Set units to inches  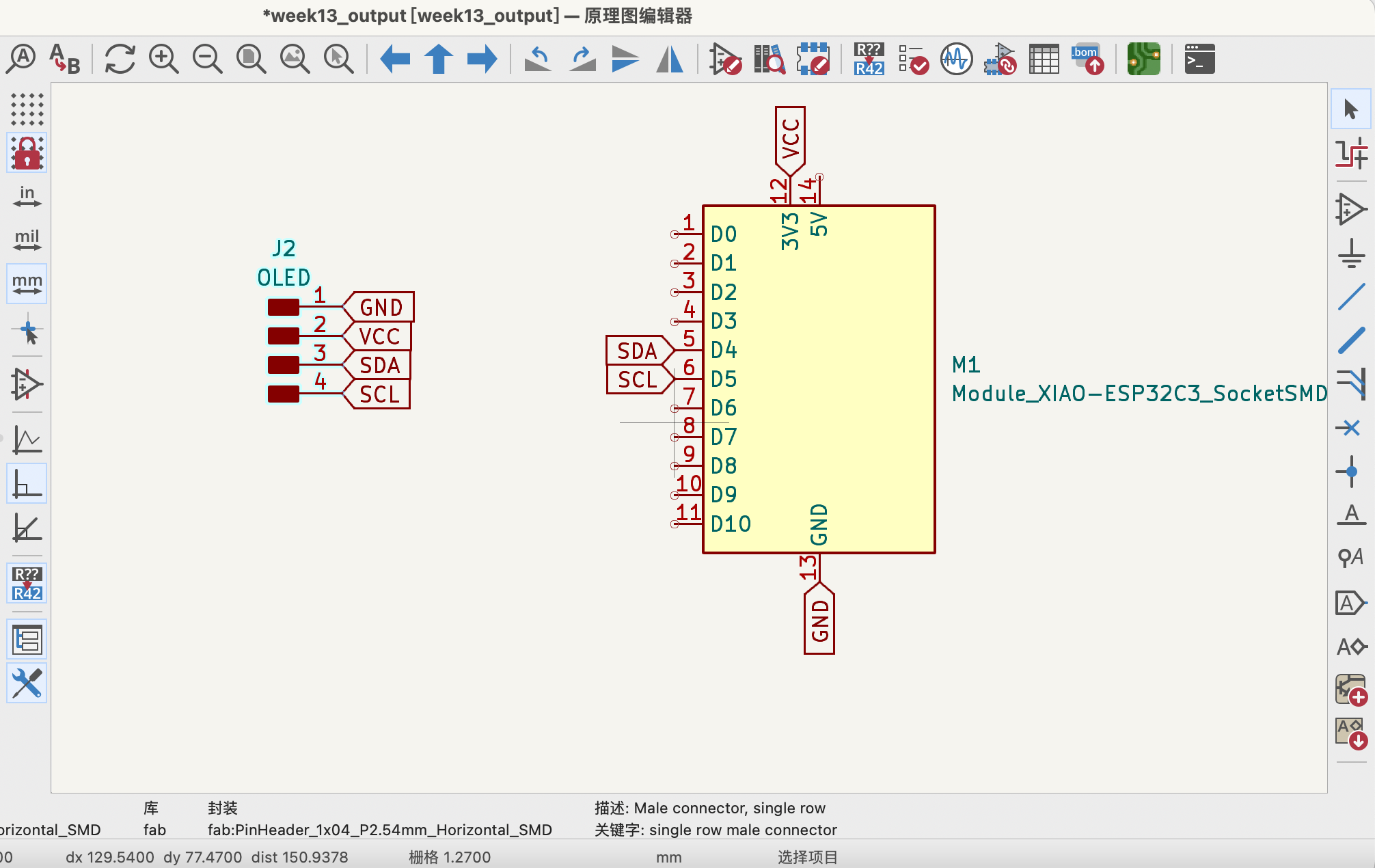(27, 197)
